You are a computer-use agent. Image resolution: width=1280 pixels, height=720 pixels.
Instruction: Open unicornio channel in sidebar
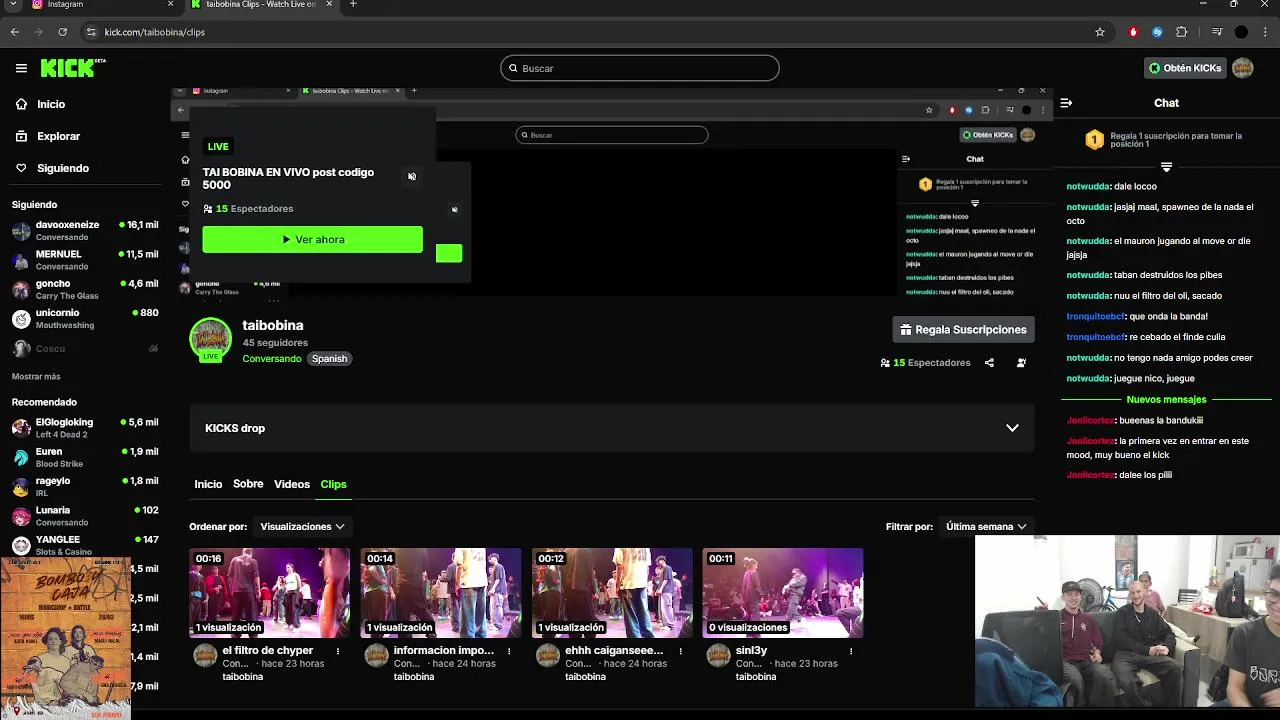(85, 319)
